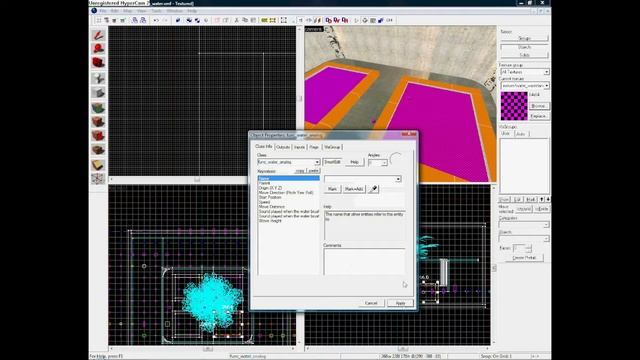Toggle the SmartEdit button
This screenshot has width=640, height=360.
[333, 162]
